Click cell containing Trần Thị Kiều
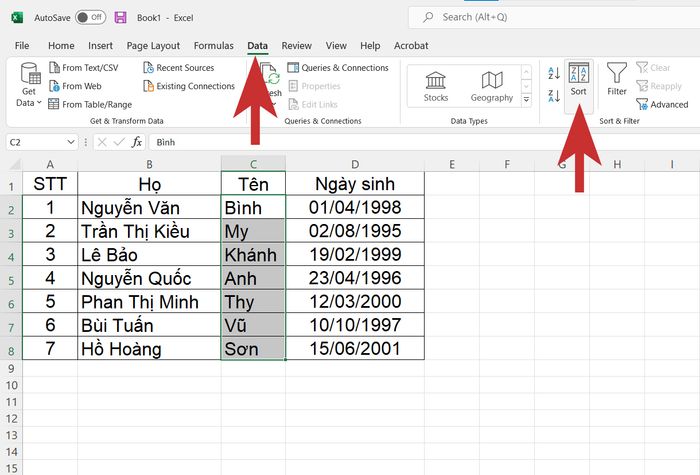Screen dimensions: 700x475 point(149,231)
